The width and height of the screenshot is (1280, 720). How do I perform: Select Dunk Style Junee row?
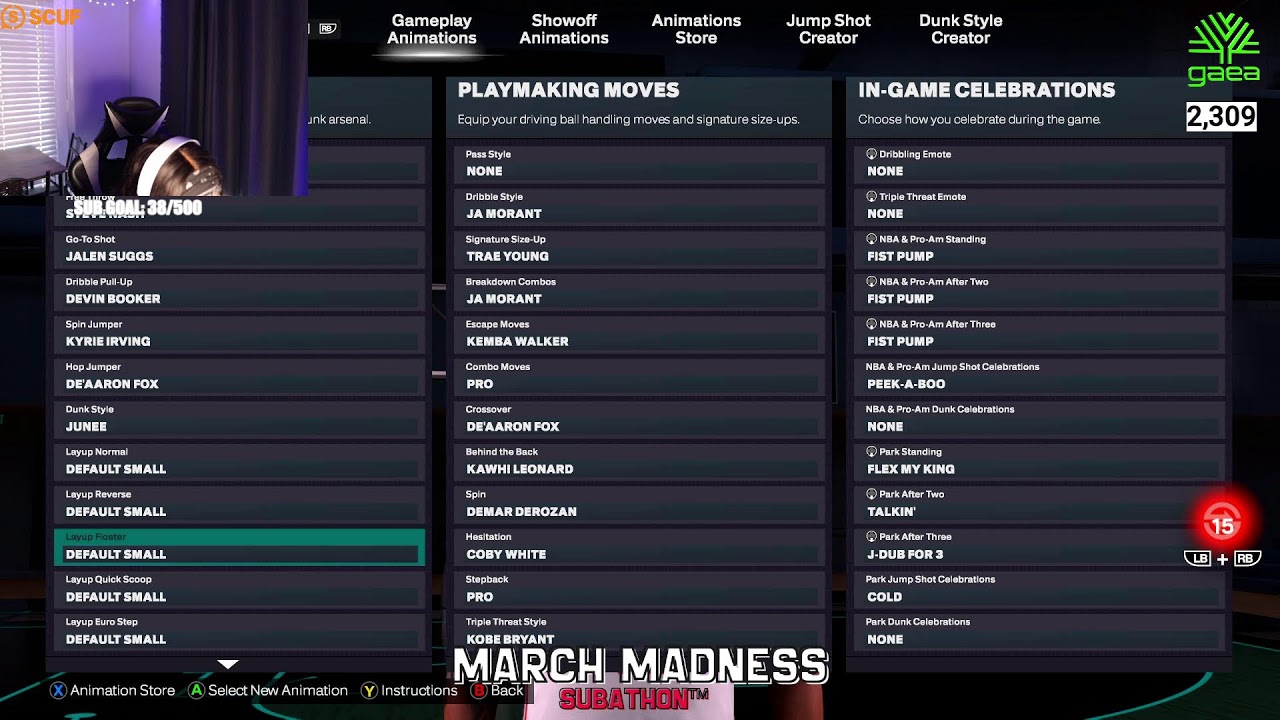click(x=239, y=419)
